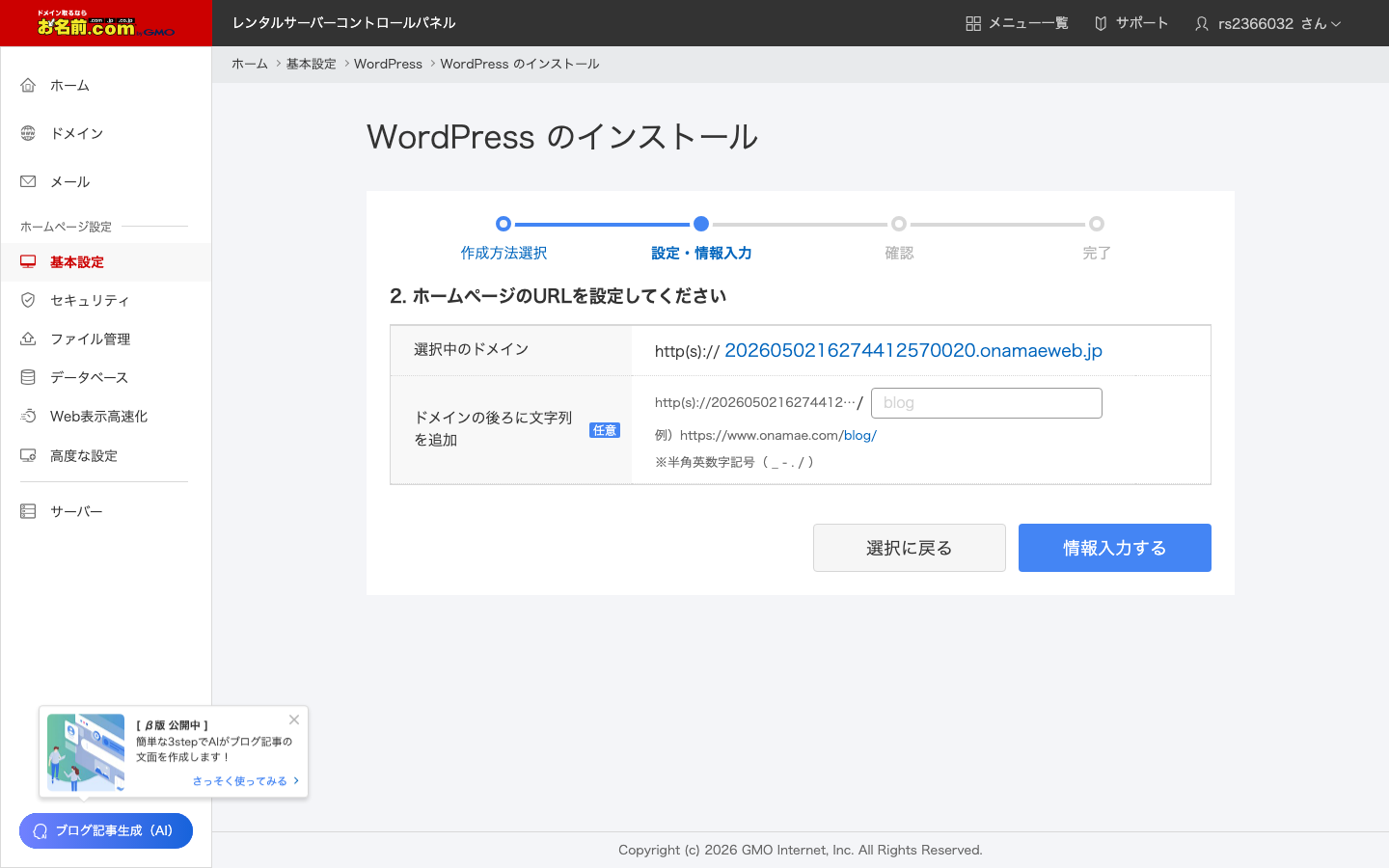Click the user avatar icon in header
This screenshot has width=1389, height=868.
pos(1202,23)
